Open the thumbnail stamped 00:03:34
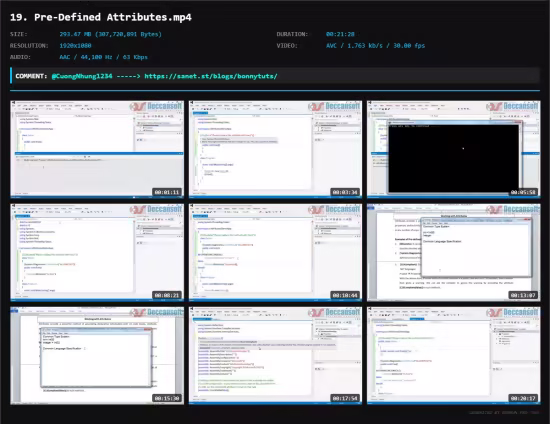Viewport: 550px width, 424px height. tap(275, 149)
